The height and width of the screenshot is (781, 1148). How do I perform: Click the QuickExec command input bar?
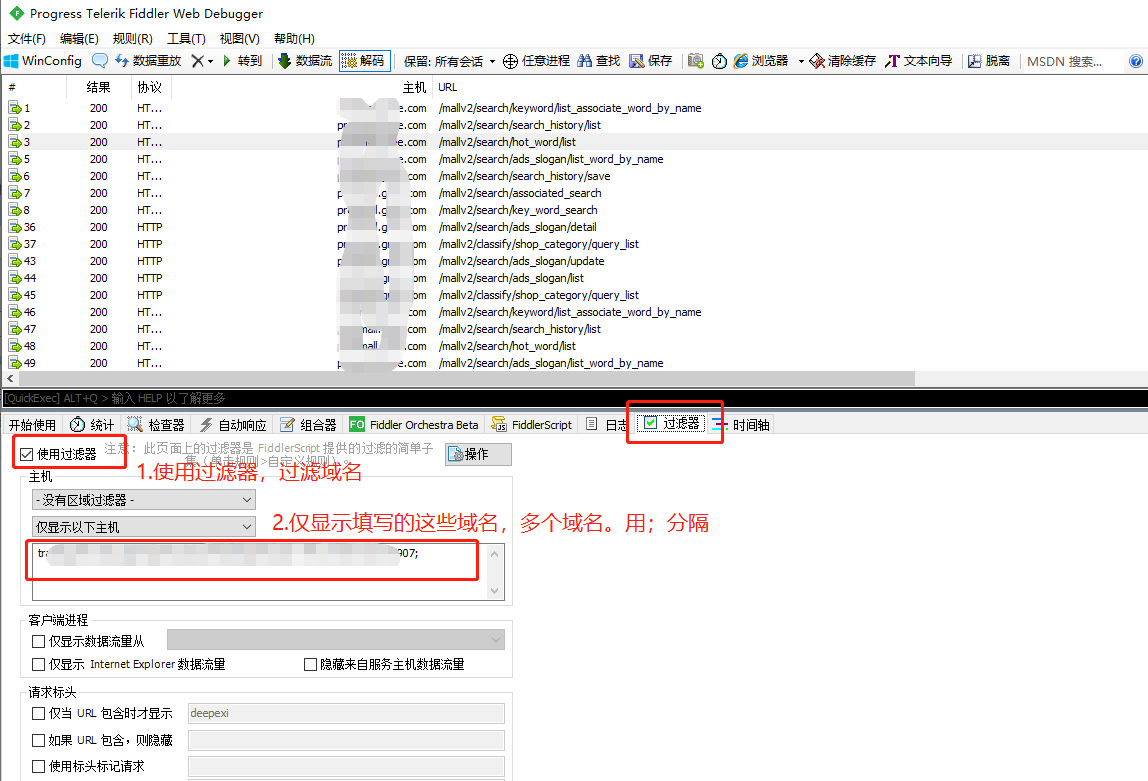(574, 398)
